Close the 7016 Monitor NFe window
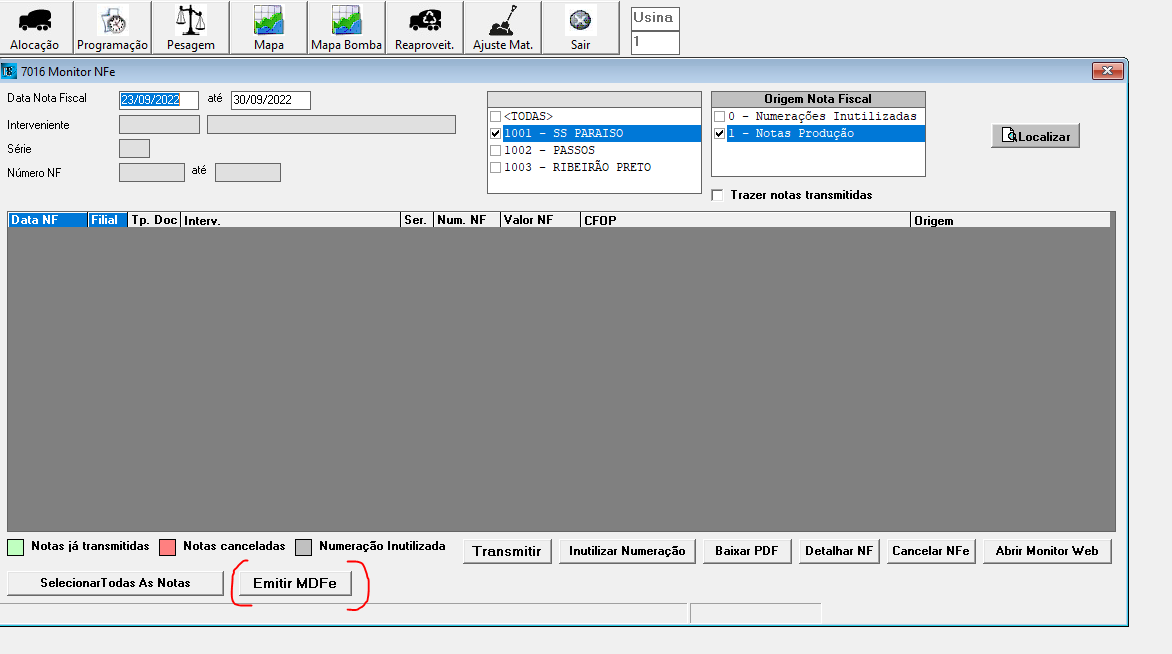 click(x=1107, y=71)
